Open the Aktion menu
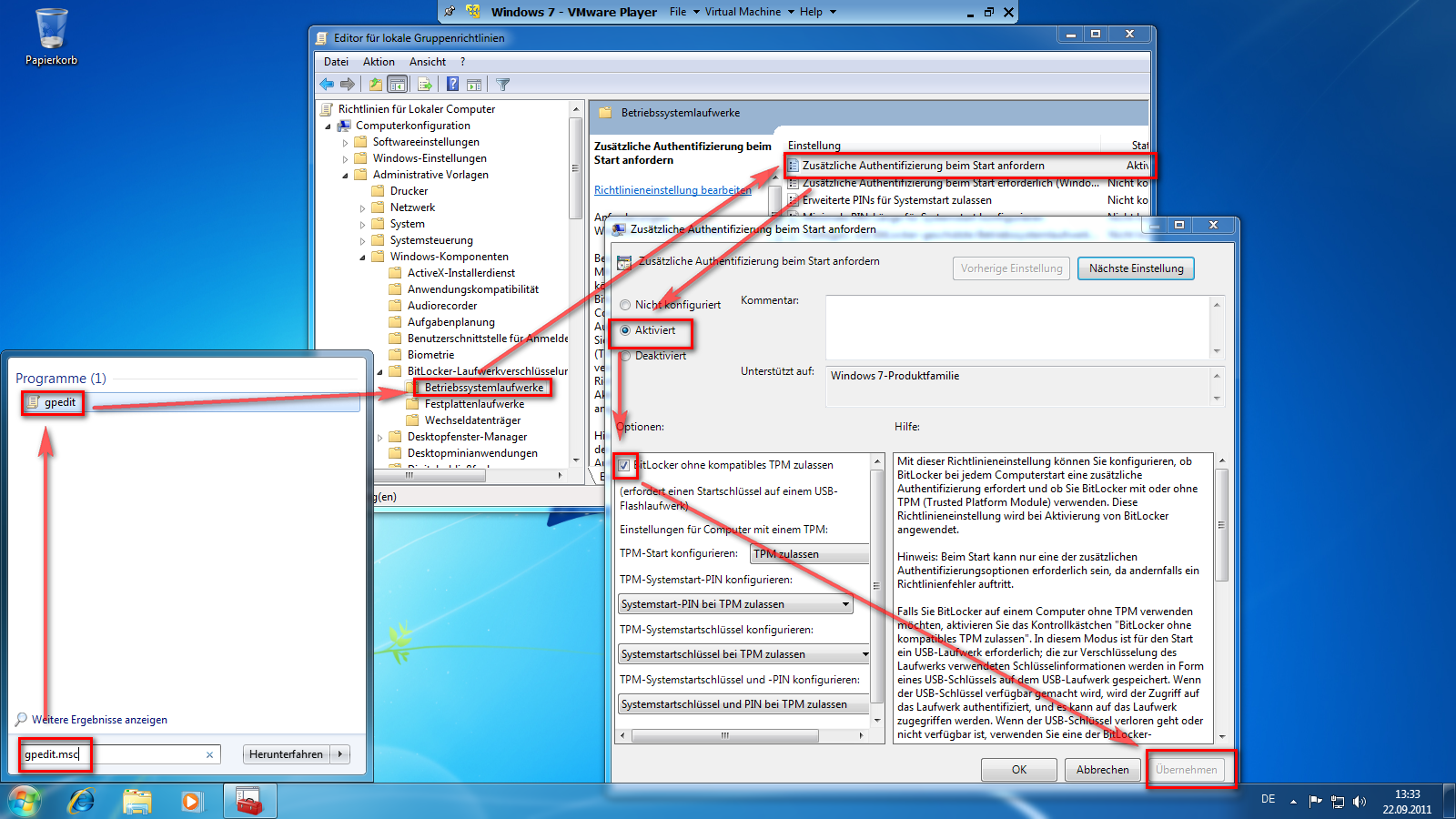Viewport: 1456px width, 819px height. pos(379,62)
